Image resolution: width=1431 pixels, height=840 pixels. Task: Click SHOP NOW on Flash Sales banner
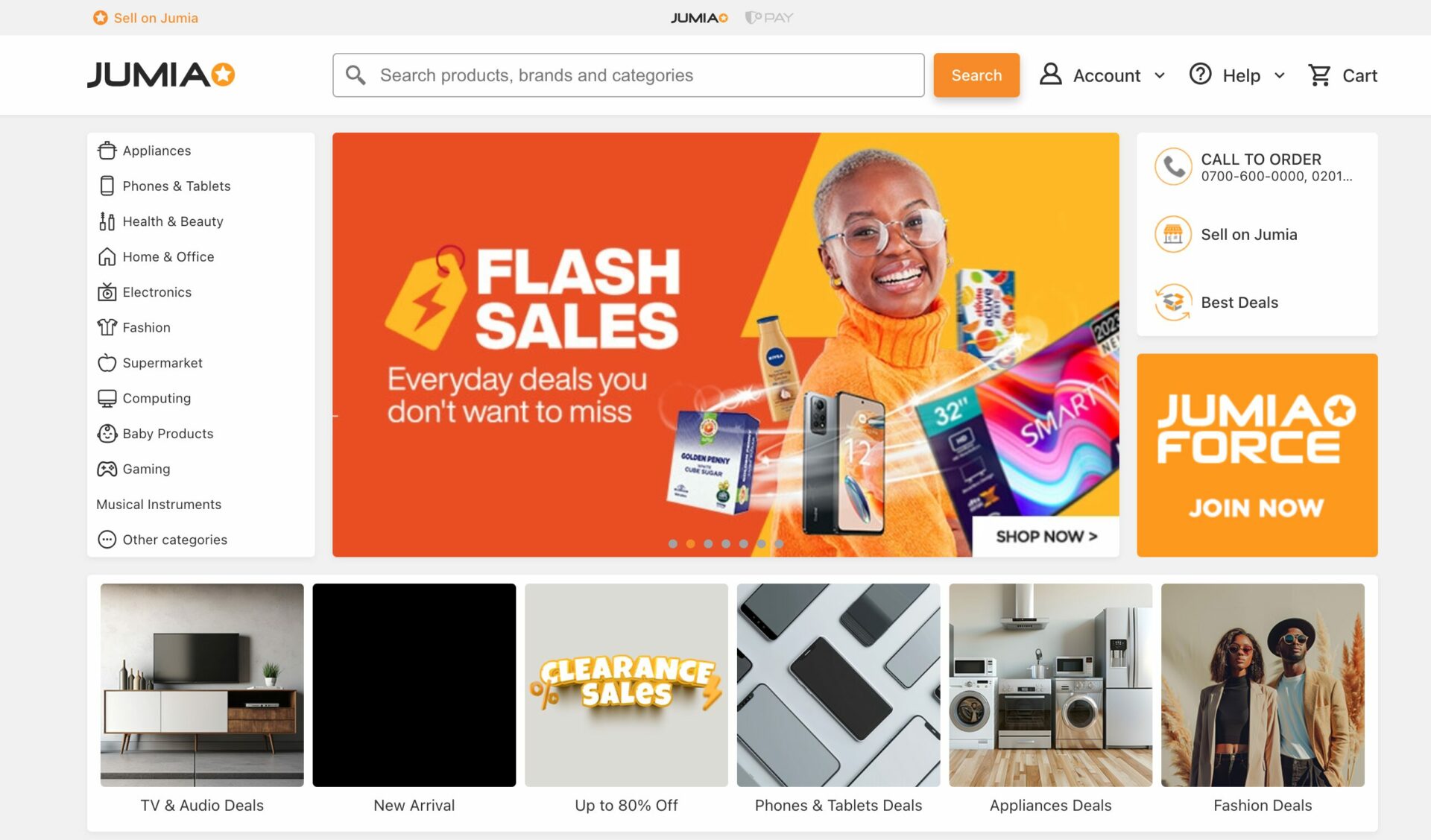(x=1045, y=537)
